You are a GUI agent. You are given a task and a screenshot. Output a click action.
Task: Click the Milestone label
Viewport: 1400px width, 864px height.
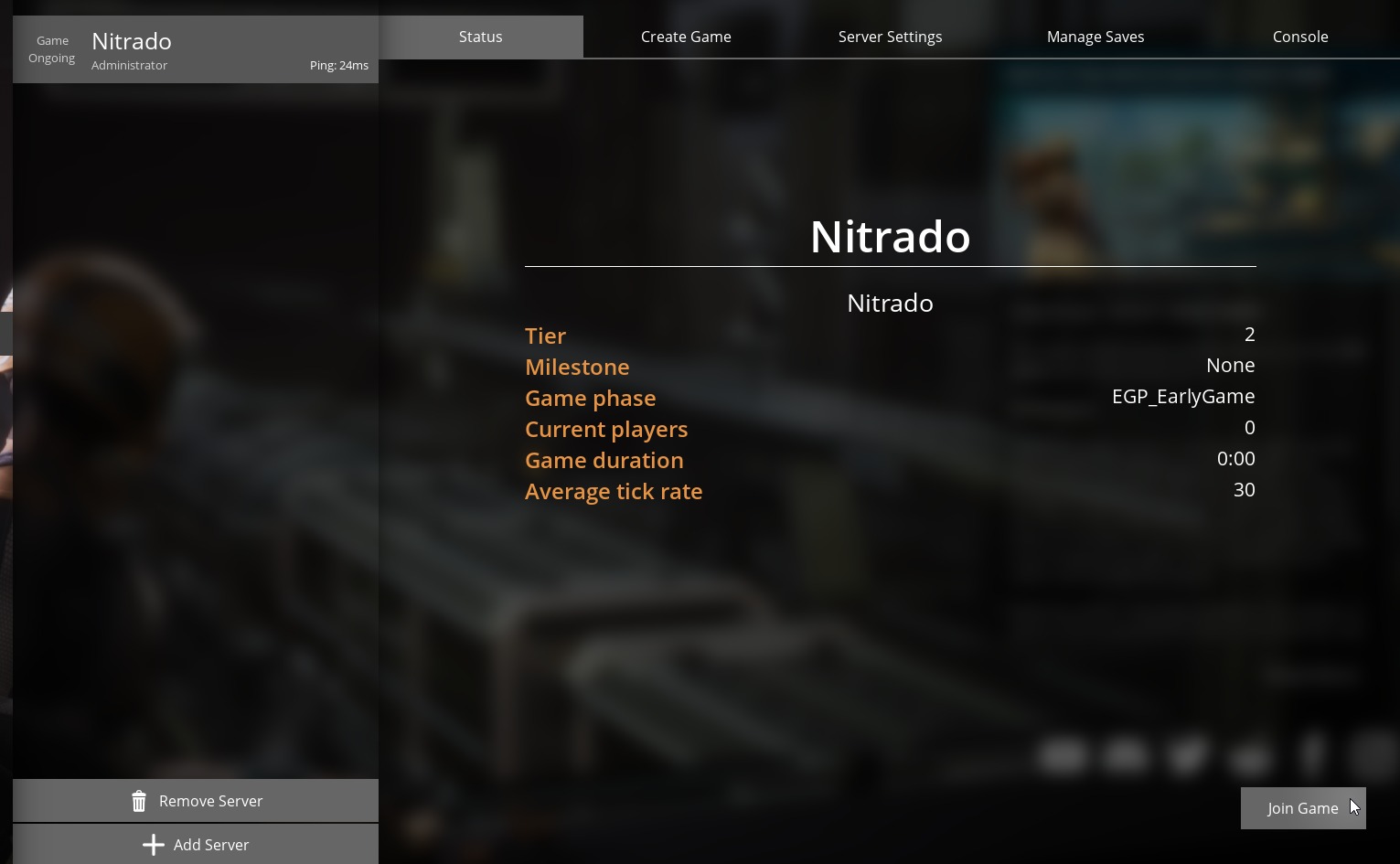[x=577, y=368]
